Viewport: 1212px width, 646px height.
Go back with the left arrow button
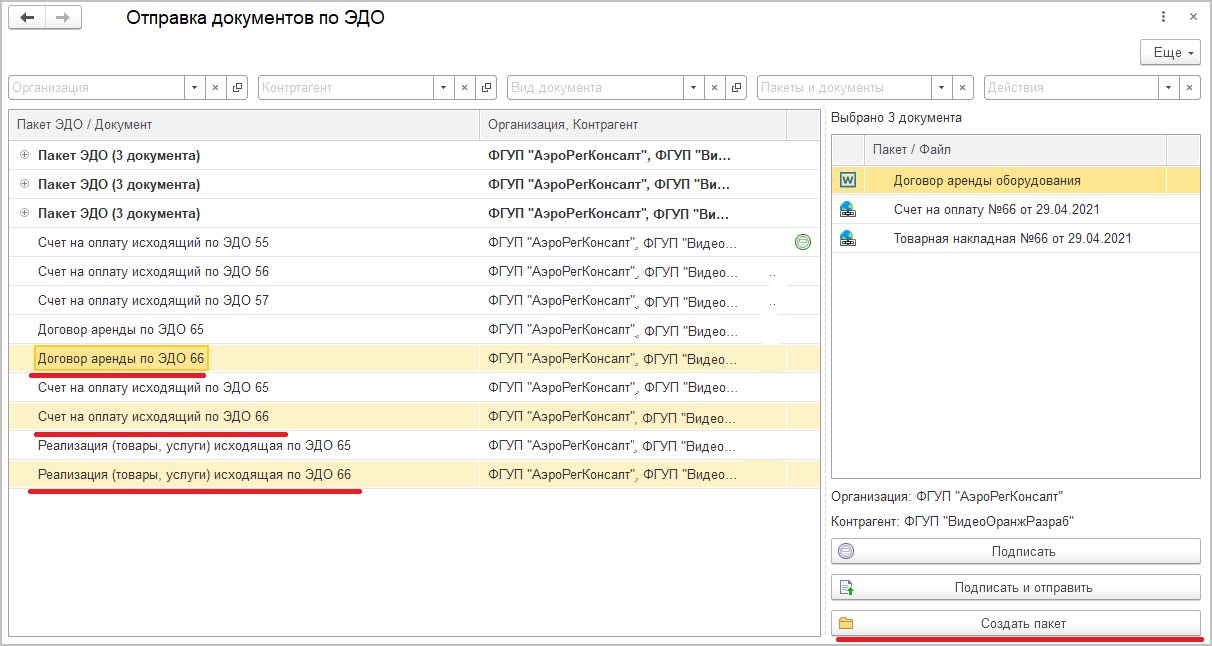[x=27, y=18]
